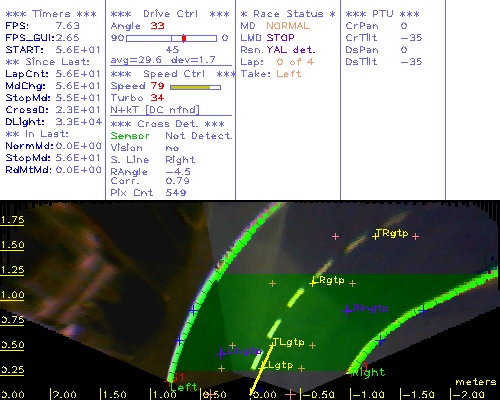Select the LRgtp yellow crosshair marker

tap(312, 283)
